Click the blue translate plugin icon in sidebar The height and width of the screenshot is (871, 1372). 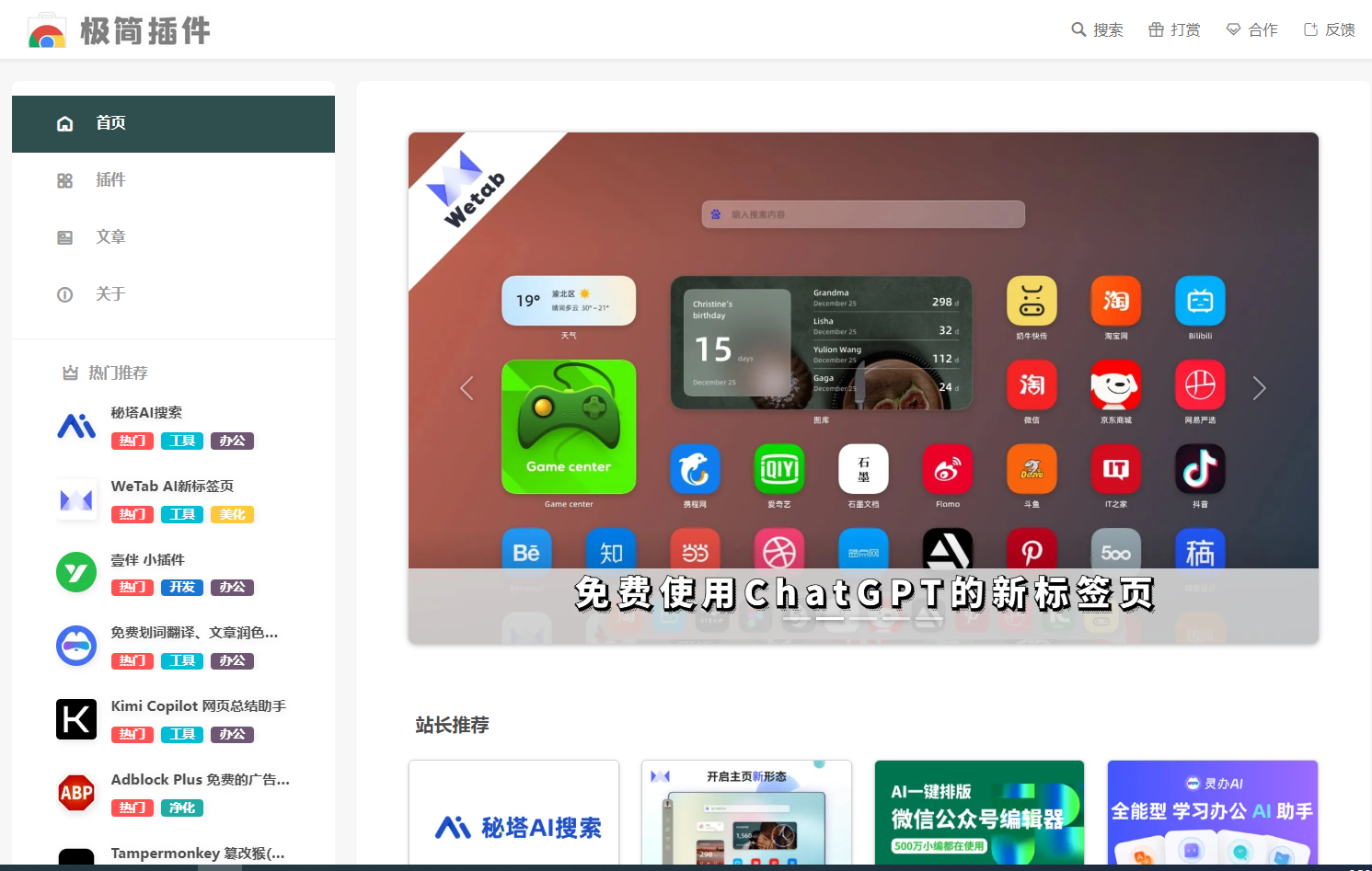click(76, 647)
